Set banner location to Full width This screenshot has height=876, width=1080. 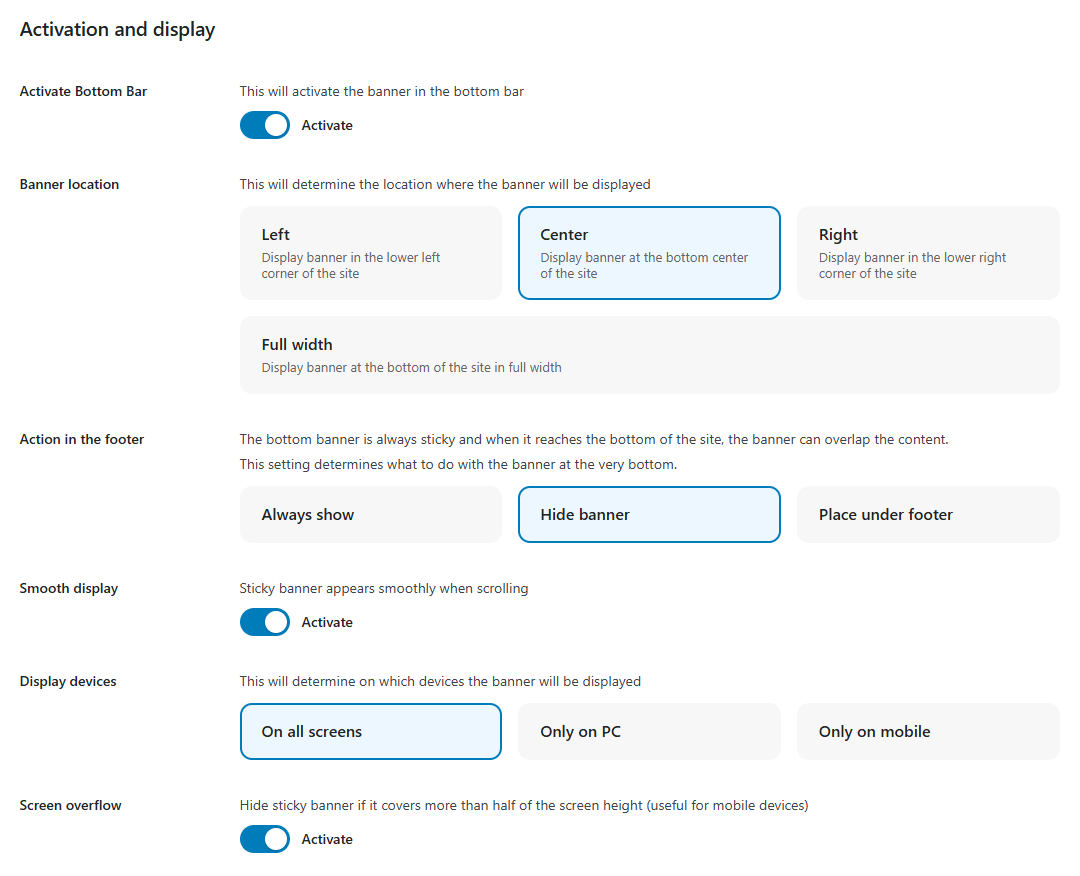[x=648, y=355]
